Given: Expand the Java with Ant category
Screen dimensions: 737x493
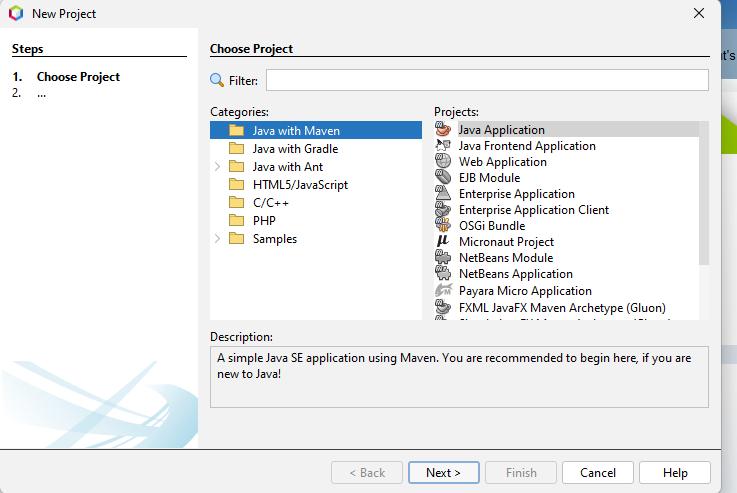Looking at the screenshot, I should tap(217, 166).
